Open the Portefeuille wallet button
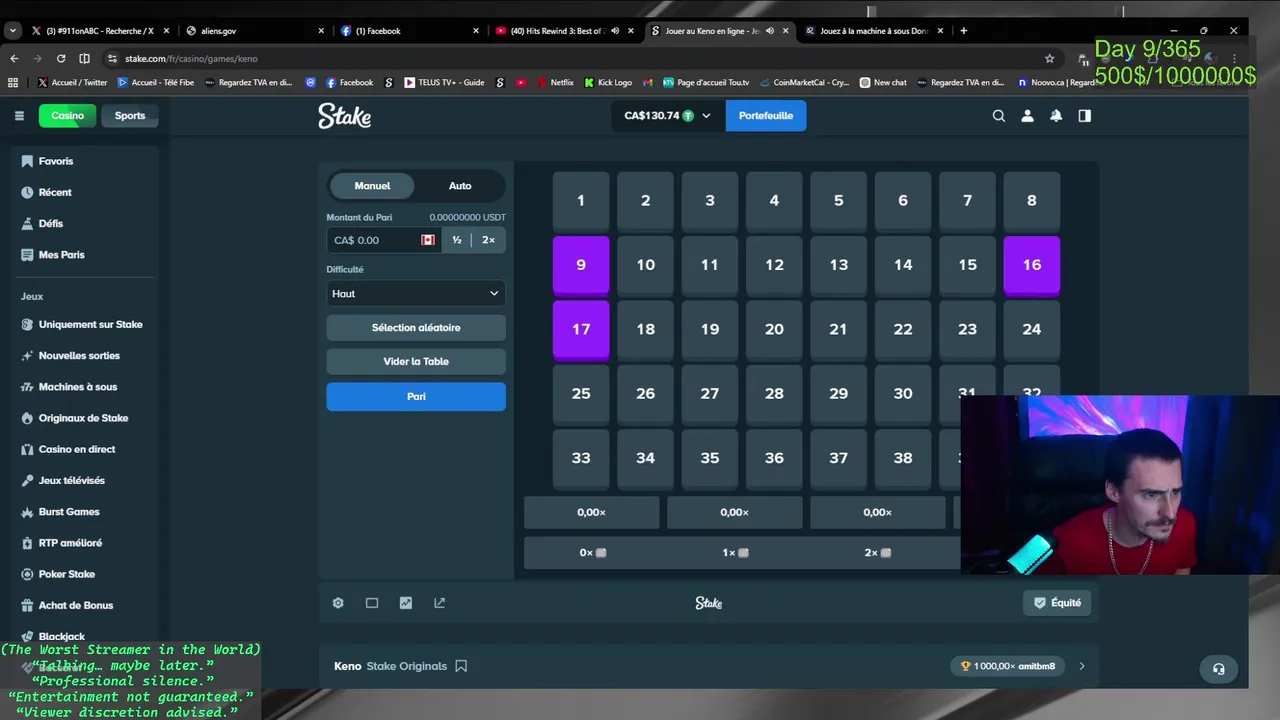Viewport: 1280px width, 720px height. click(x=766, y=116)
